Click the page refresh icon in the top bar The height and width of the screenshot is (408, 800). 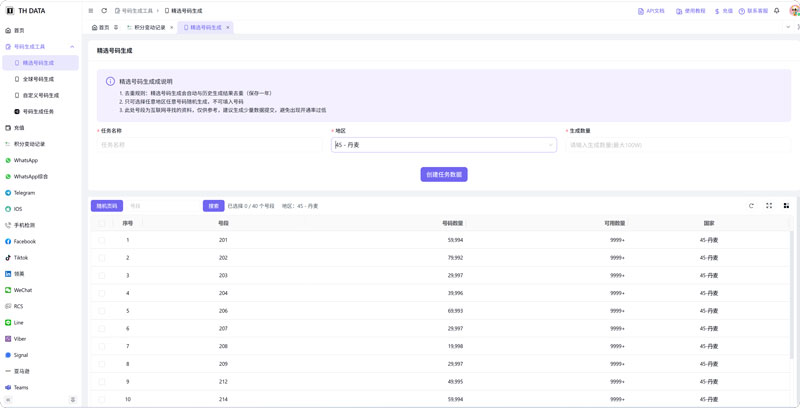104,11
